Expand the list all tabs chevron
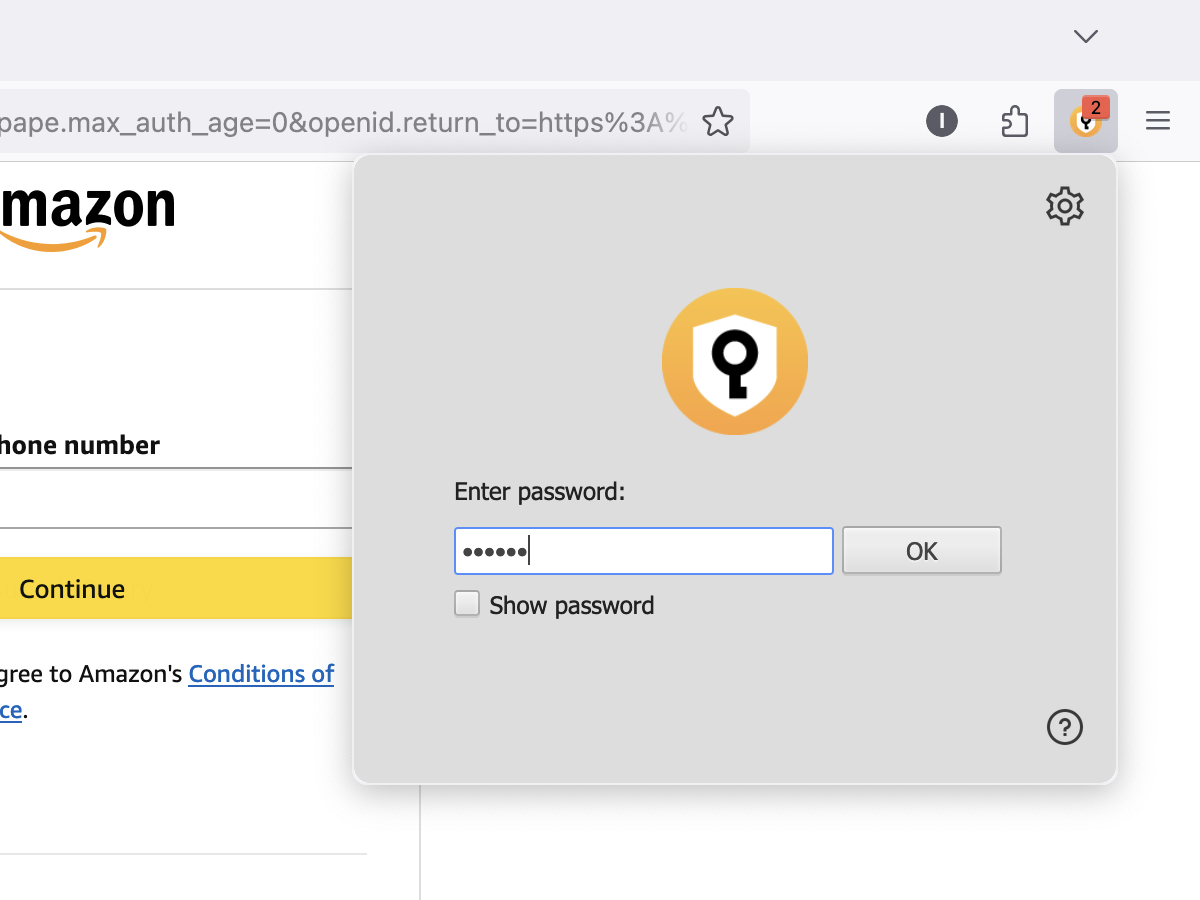 tap(1086, 36)
